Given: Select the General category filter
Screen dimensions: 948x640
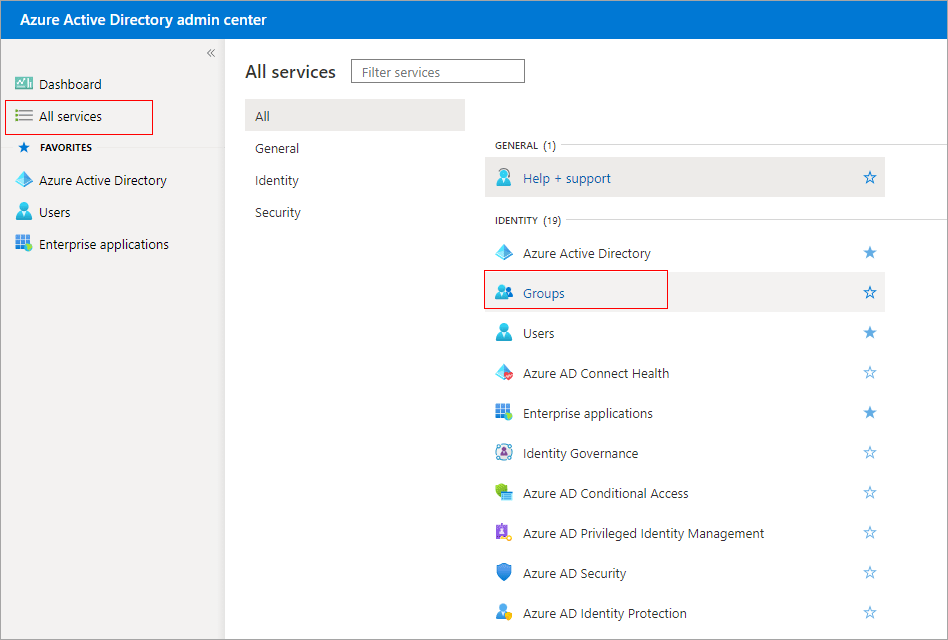Looking at the screenshot, I should point(277,148).
